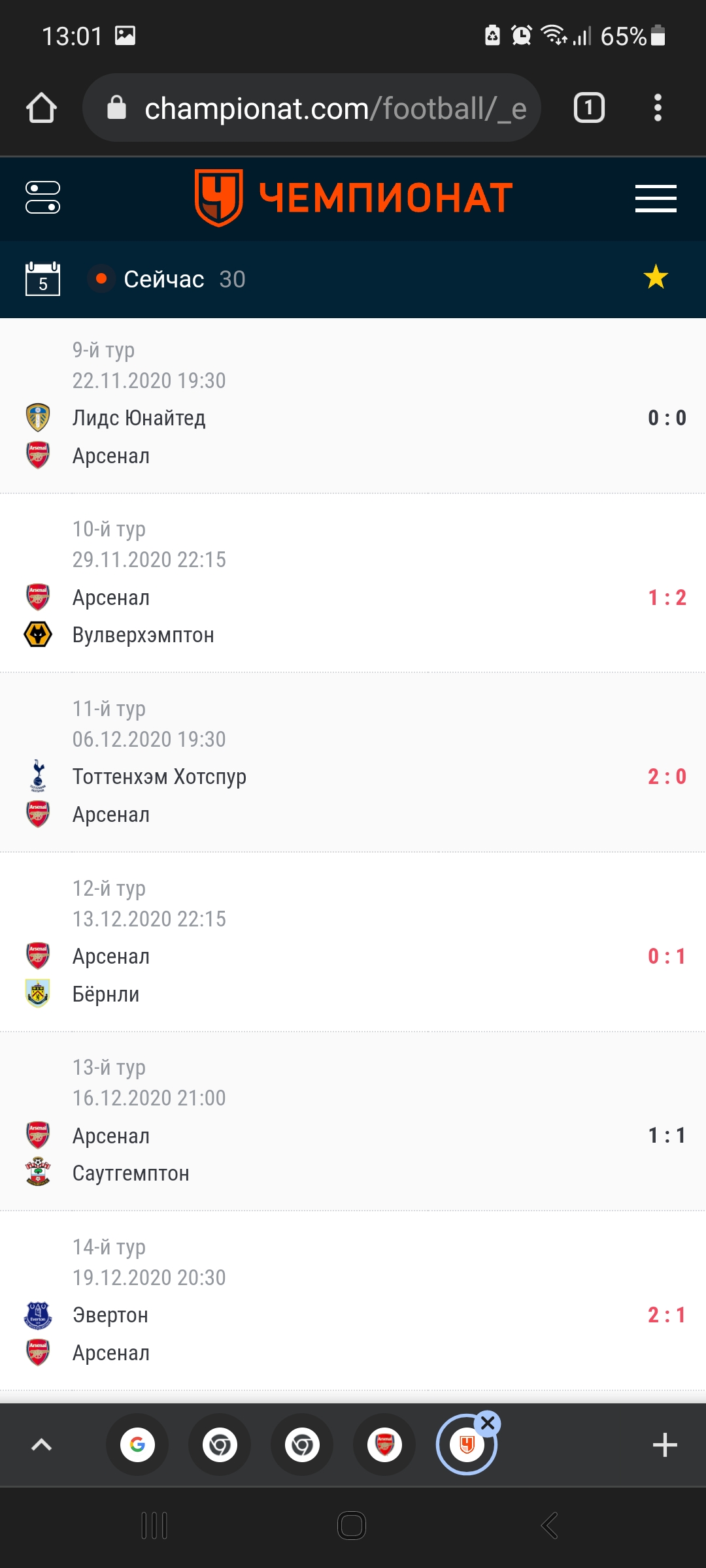Switch to the Google tab in tab bar
706x1568 pixels.
point(137,1445)
